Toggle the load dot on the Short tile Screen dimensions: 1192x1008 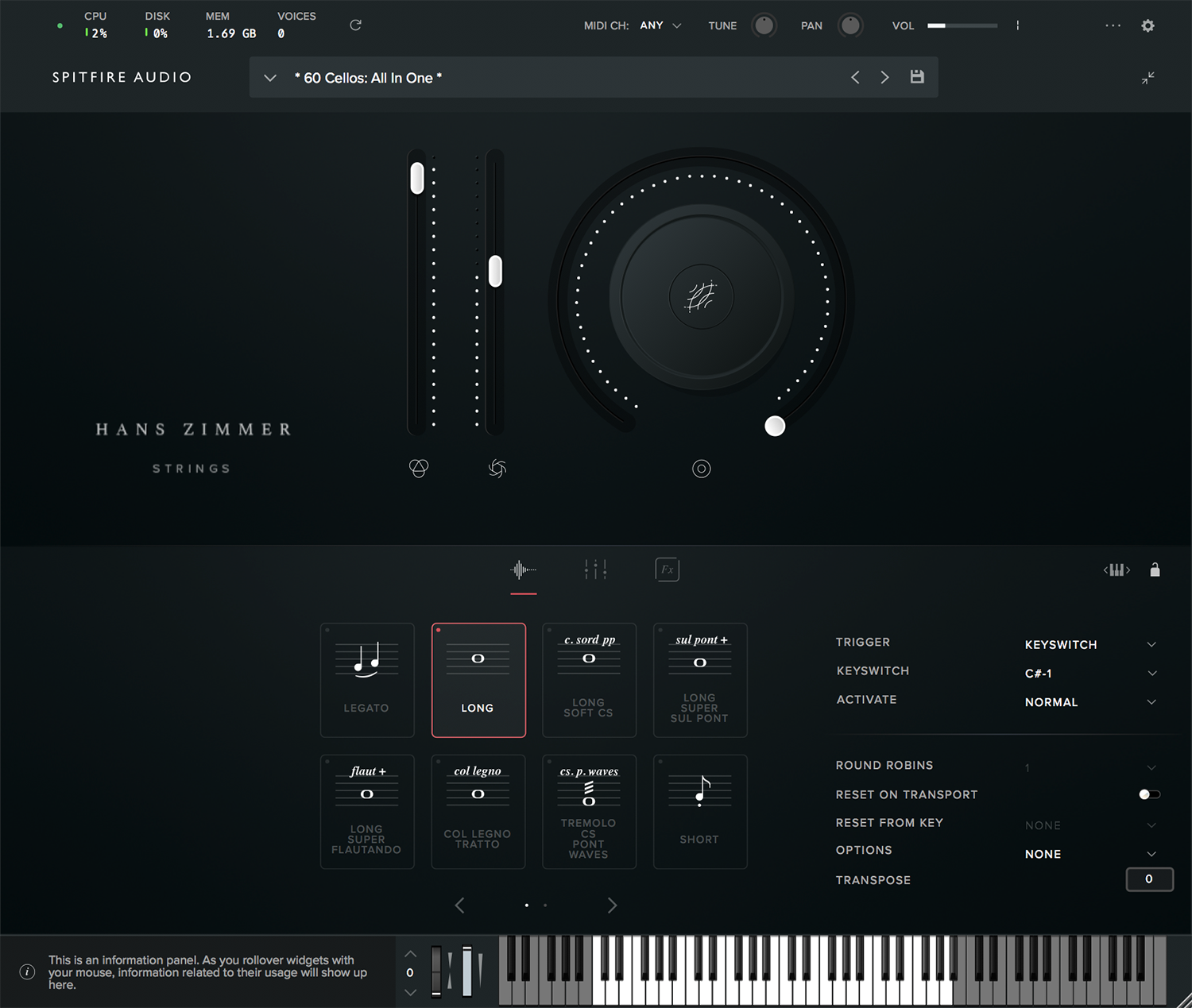click(x=660, y=762)
